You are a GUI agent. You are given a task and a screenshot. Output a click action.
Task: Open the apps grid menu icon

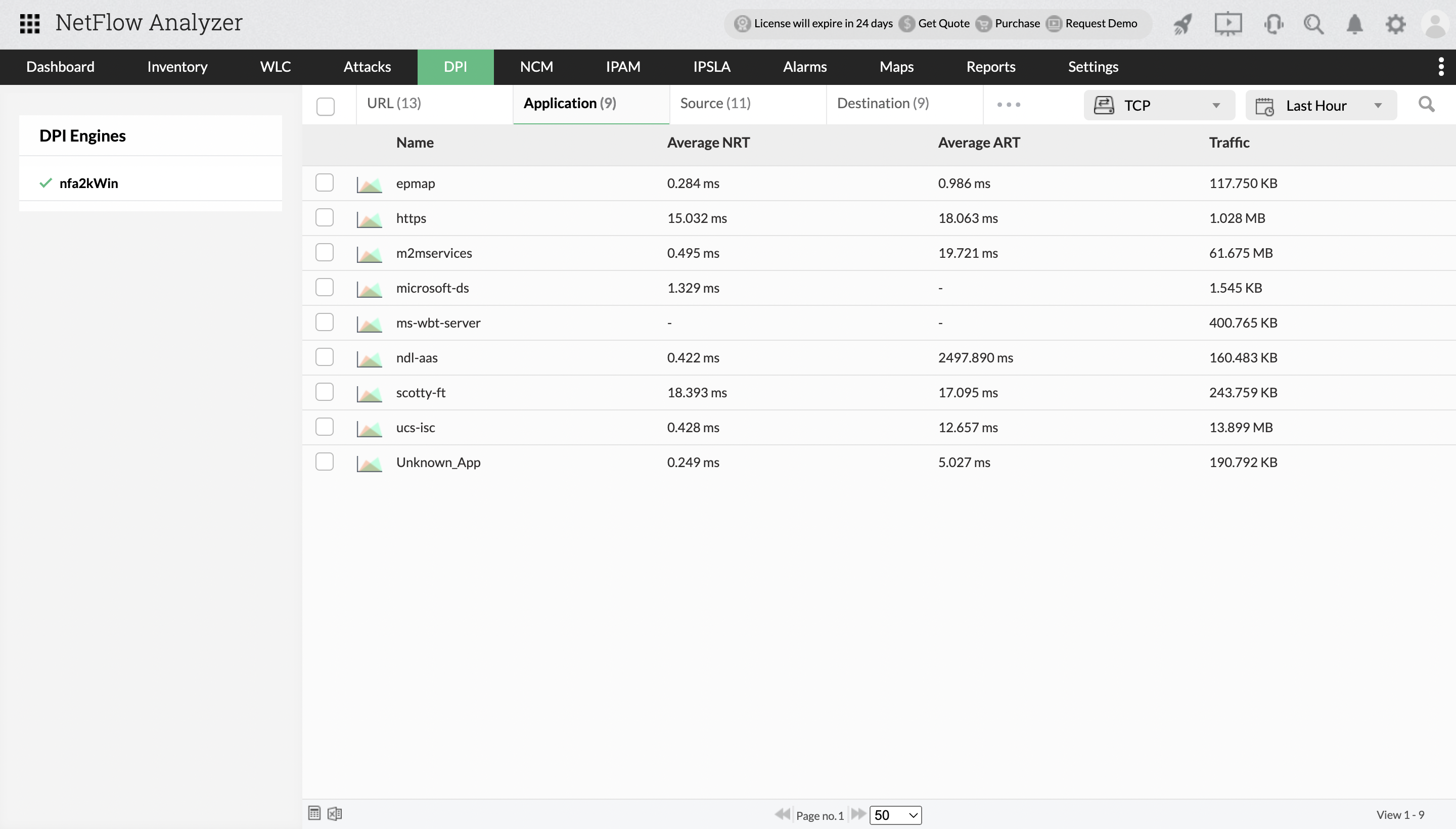[x=30, y=23]
